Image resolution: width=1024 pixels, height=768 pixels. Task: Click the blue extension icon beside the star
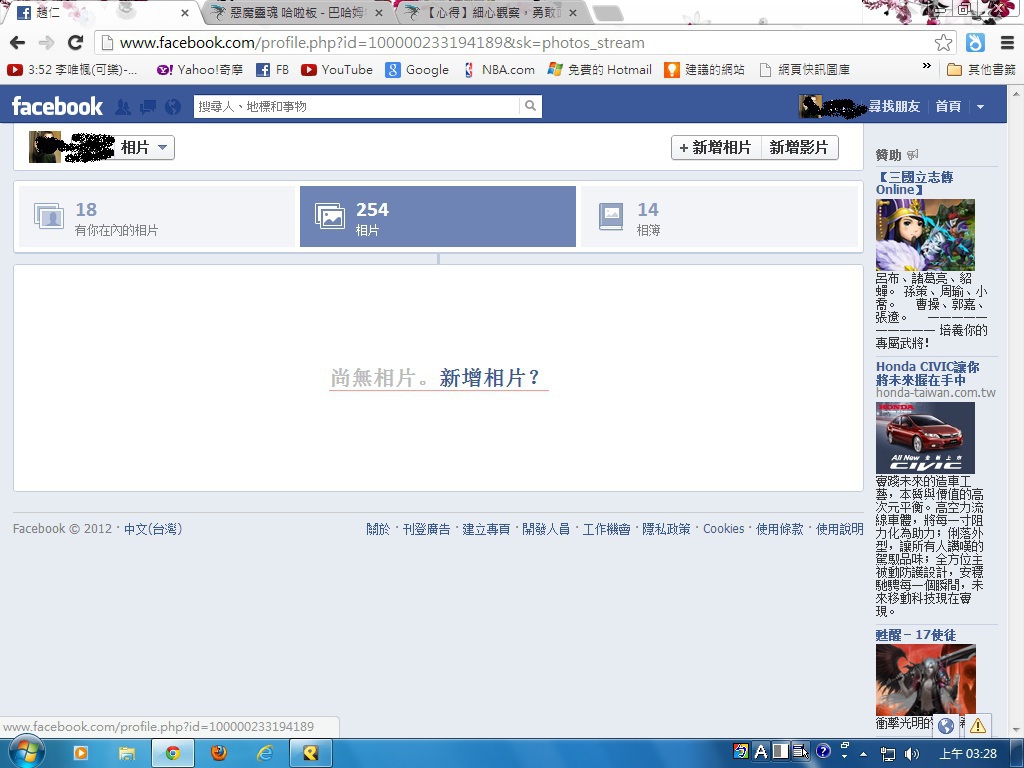coord(975,43)
